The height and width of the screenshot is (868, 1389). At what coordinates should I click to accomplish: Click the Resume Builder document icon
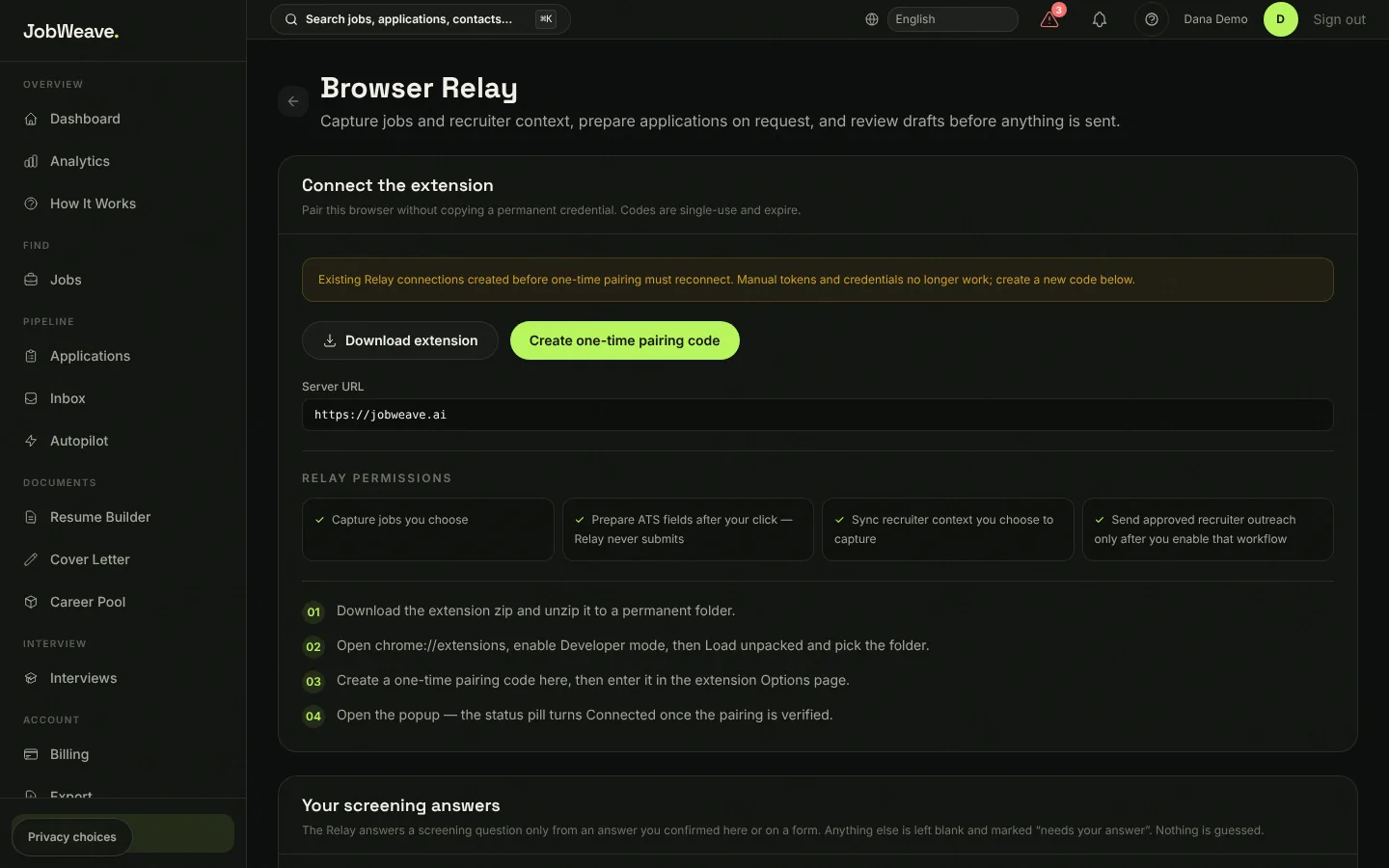(x=31, y=517)
